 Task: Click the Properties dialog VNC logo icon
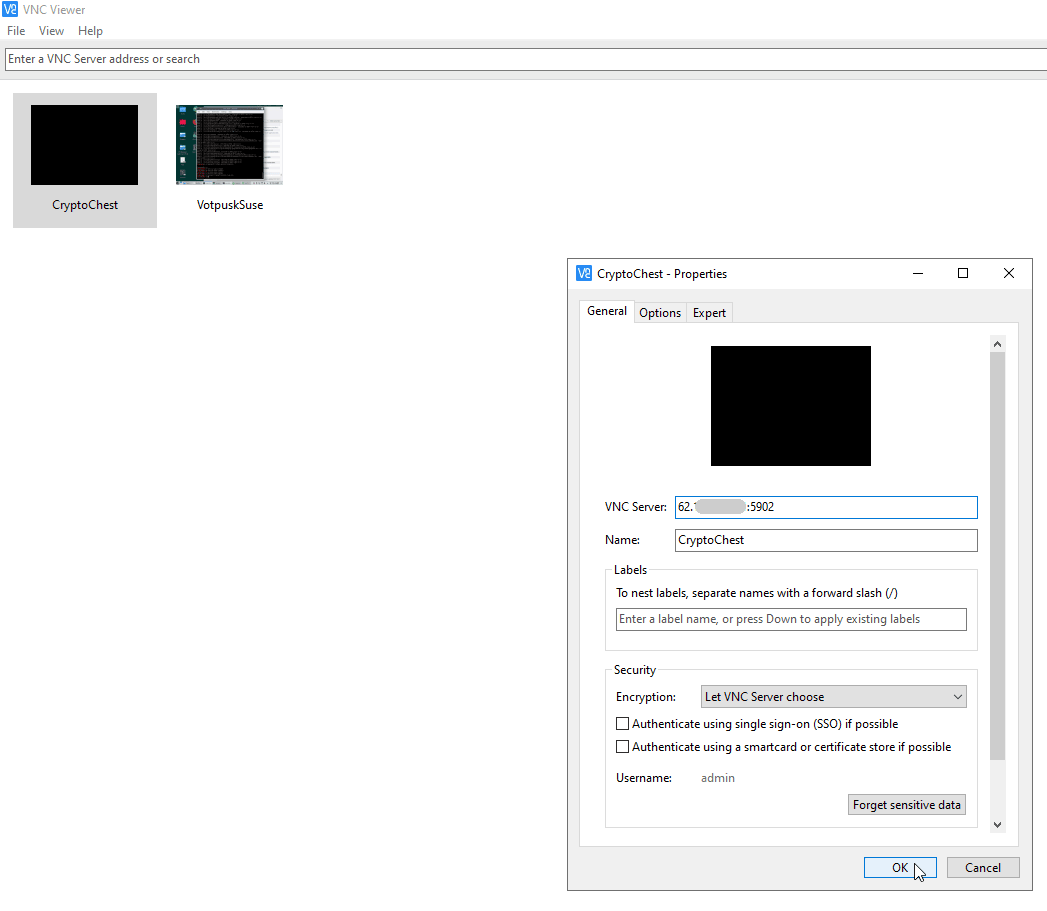(584, 273)
